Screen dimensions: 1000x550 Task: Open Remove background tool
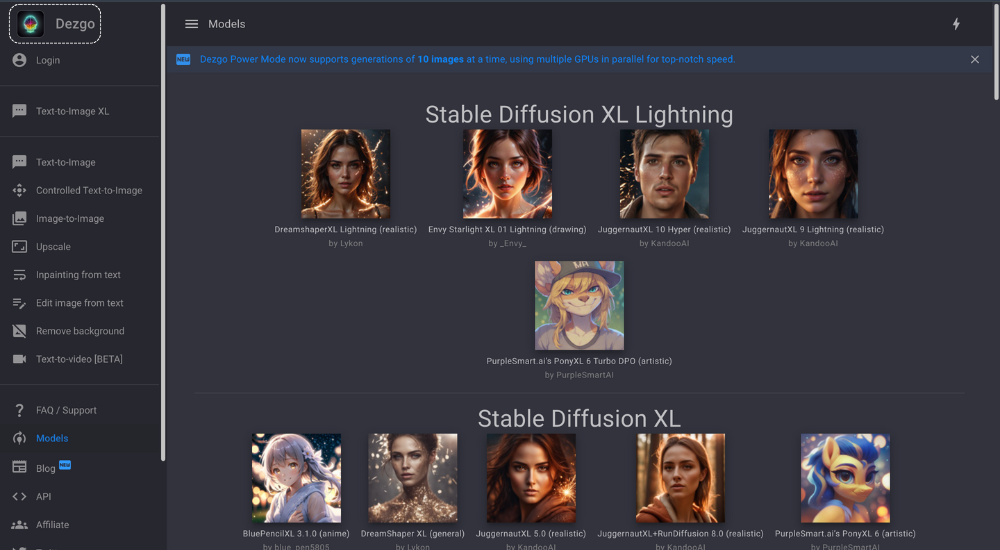[x=82, y=331]
